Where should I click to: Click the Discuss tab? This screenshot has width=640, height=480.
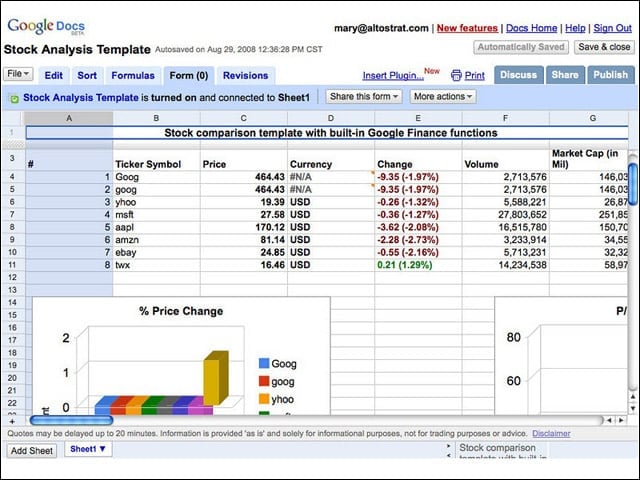(x=518, y=75)
